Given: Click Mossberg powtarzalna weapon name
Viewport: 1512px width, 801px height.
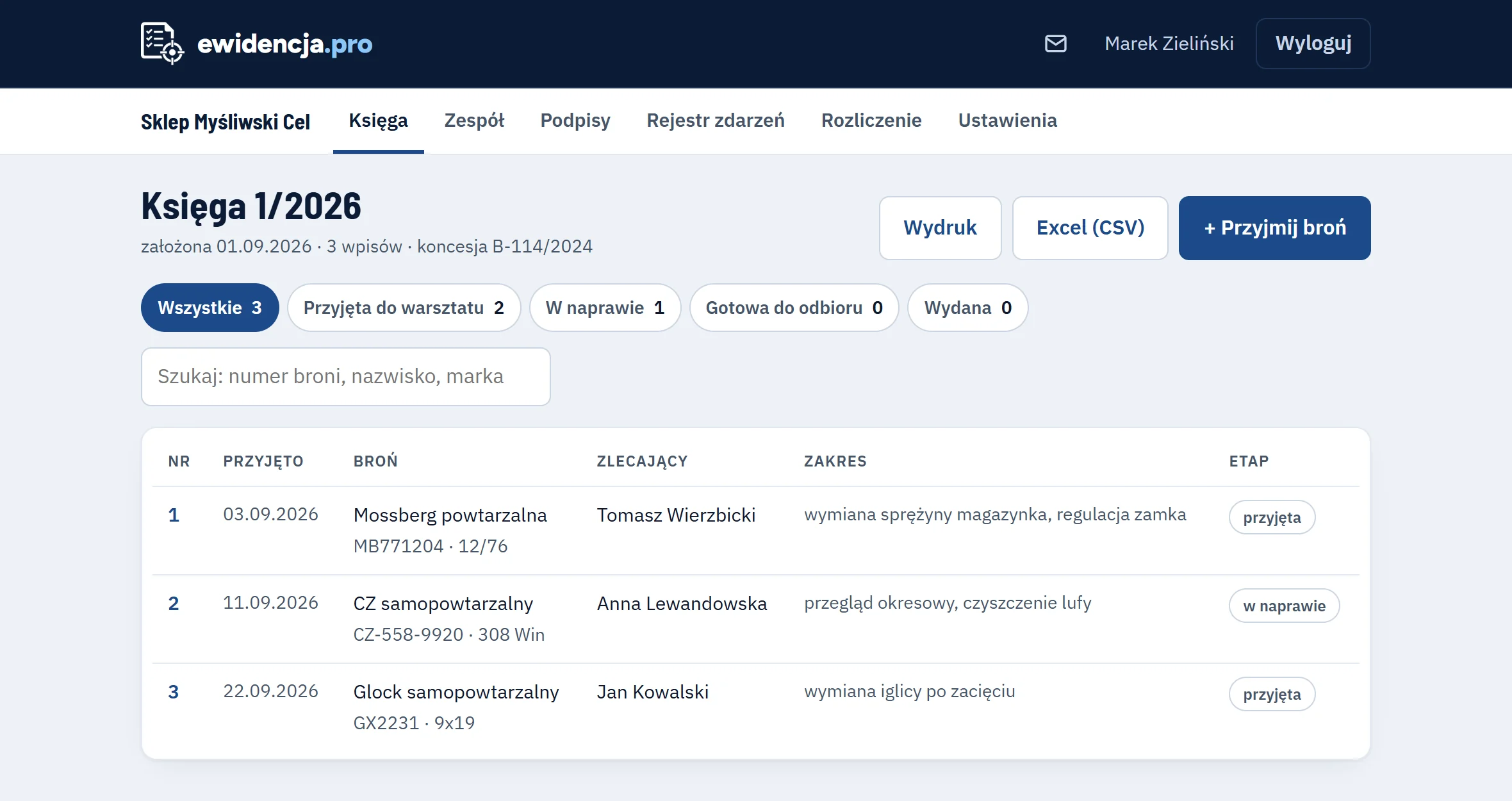Looking at the screenshot, I should click(x=450, y=515).
